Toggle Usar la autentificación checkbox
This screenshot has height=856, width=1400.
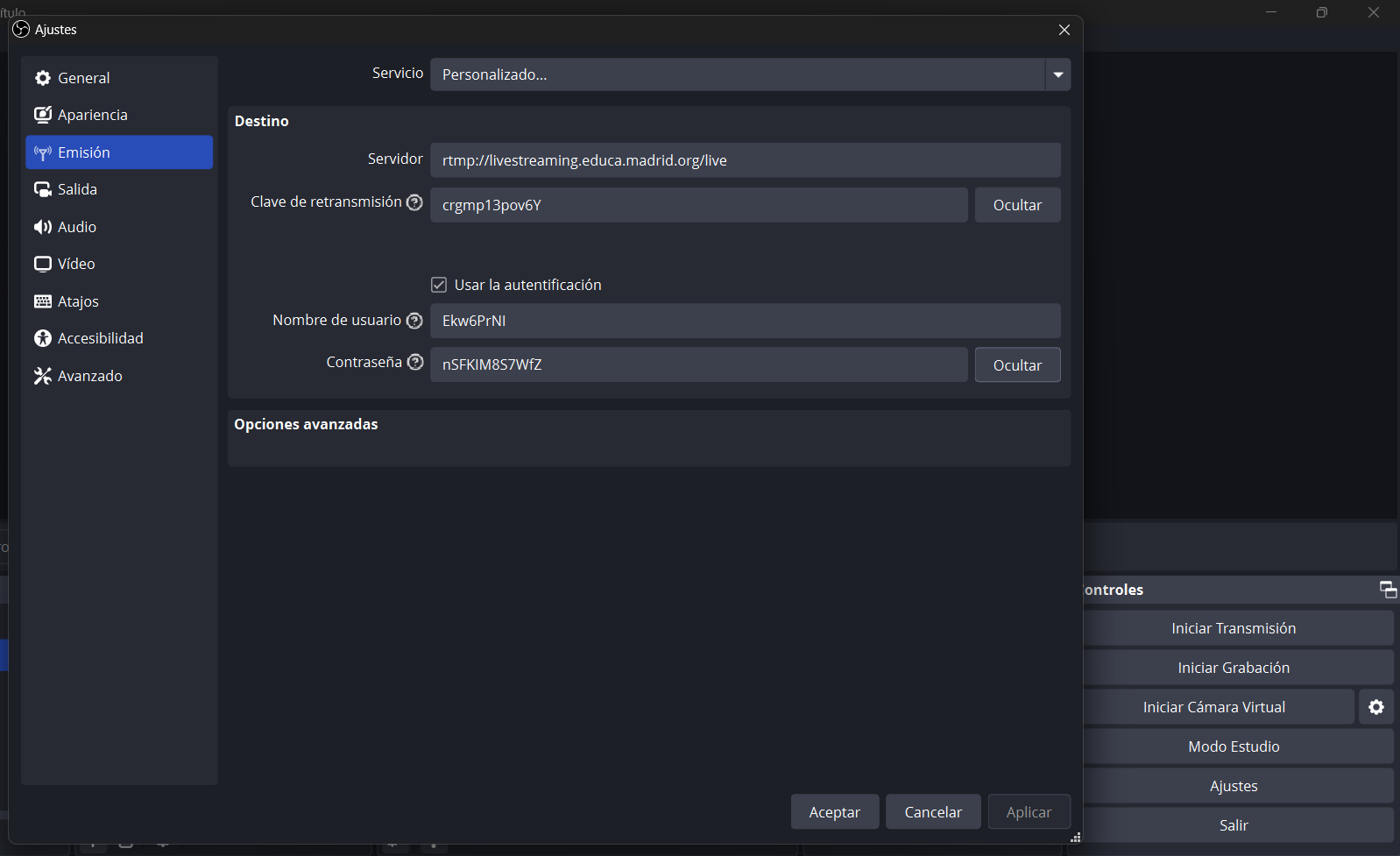click(x=439, y=285)
